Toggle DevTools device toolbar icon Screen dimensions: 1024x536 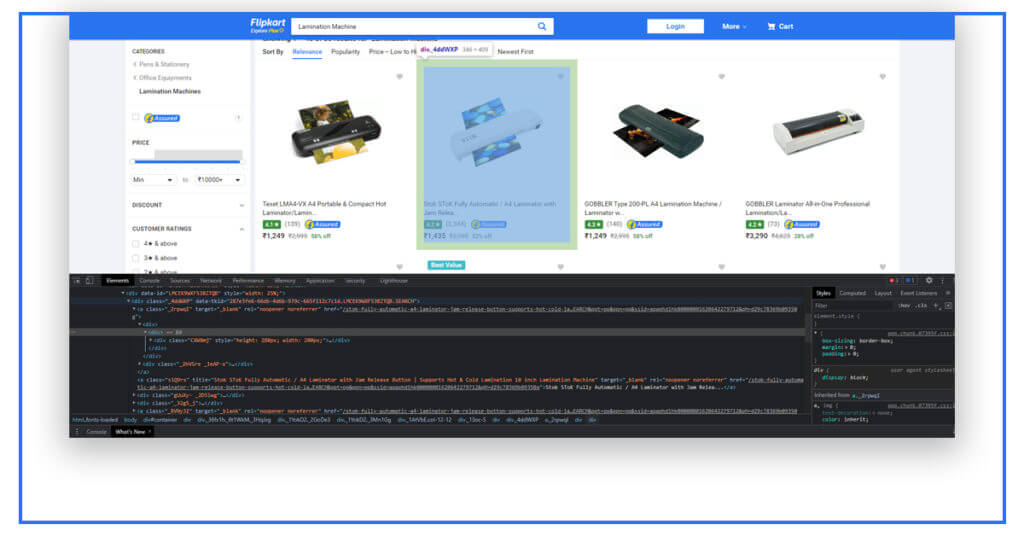pos(89,281)
